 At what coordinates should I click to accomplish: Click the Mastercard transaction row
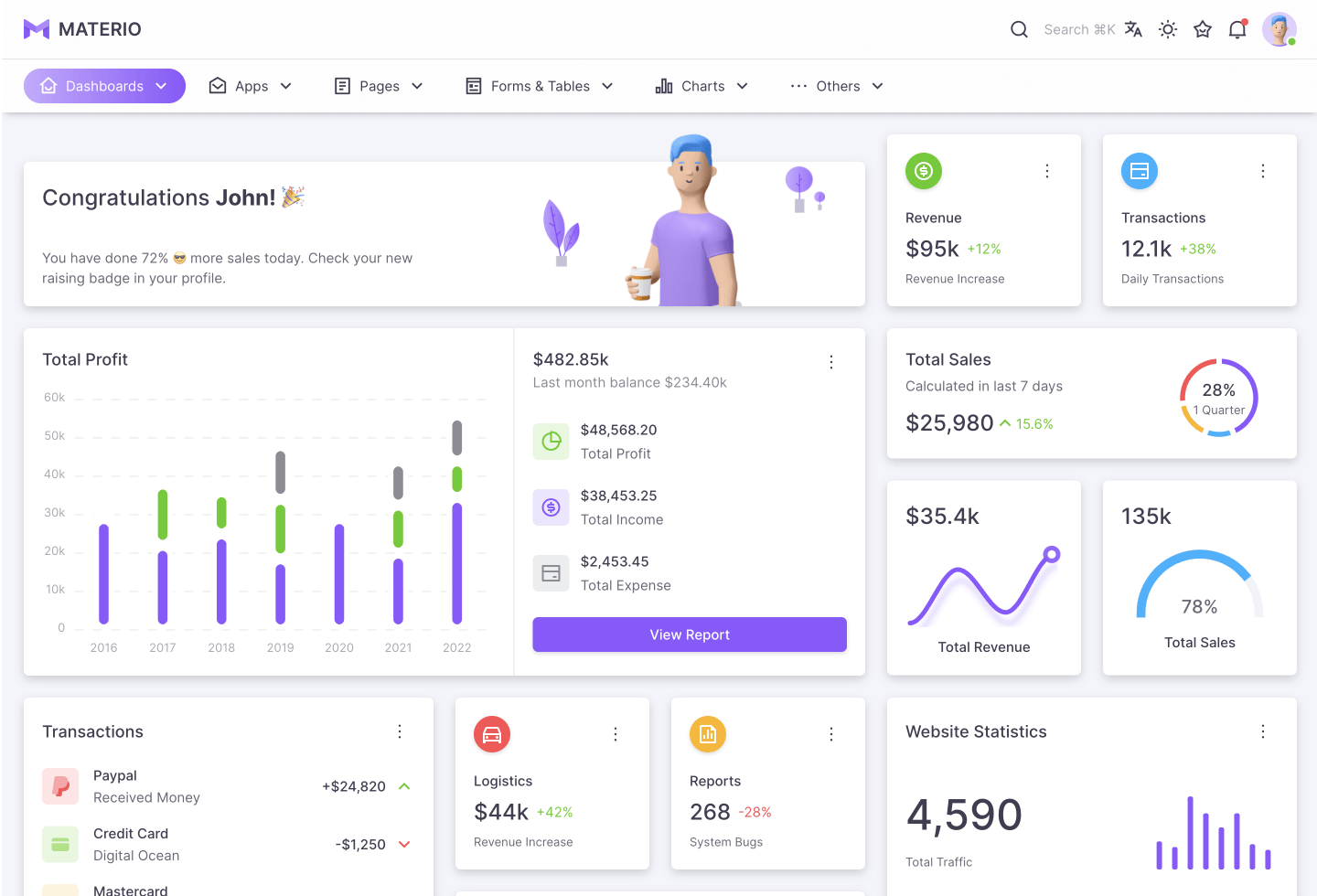[x=229, y=890]
